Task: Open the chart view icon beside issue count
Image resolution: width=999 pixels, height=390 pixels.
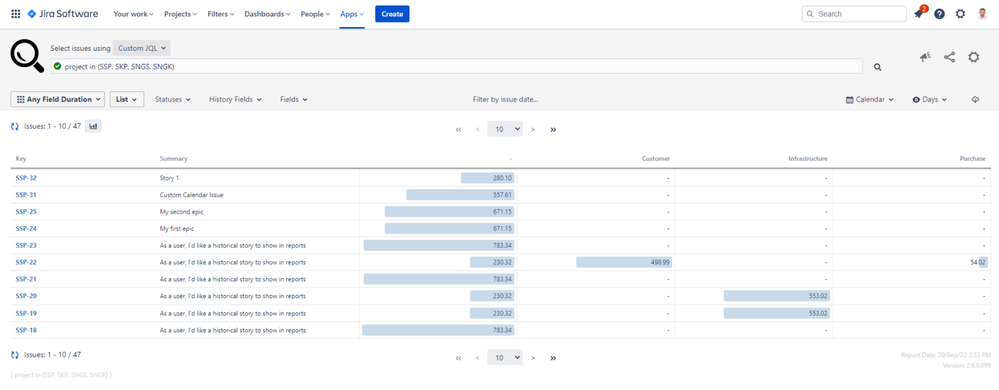Action: click(x=93, y=126)
